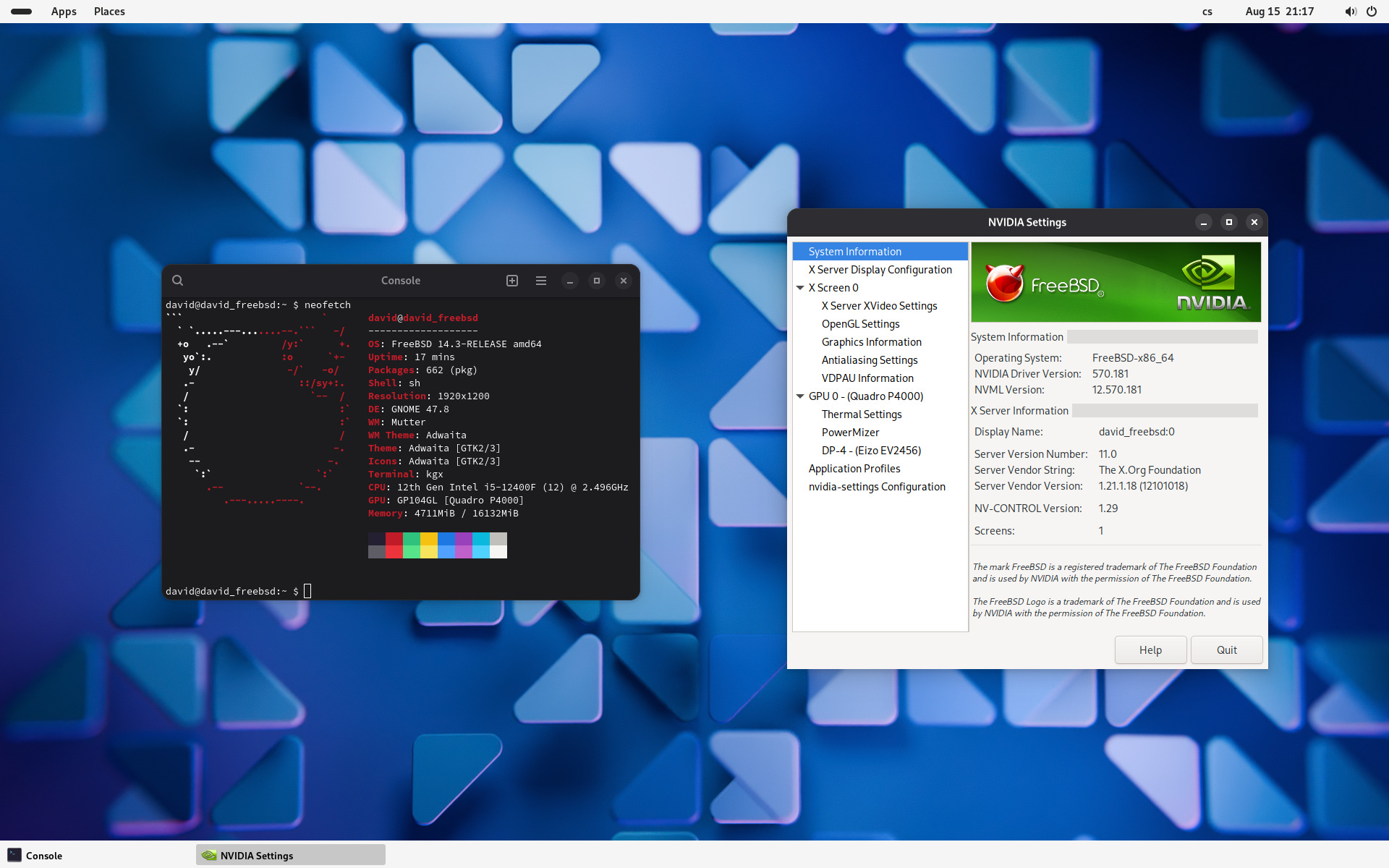Select DP-4 Eizo EV2456 display entry
Image resolution: width=1389 pixels, height=868 pixels.
coord(871,451)
